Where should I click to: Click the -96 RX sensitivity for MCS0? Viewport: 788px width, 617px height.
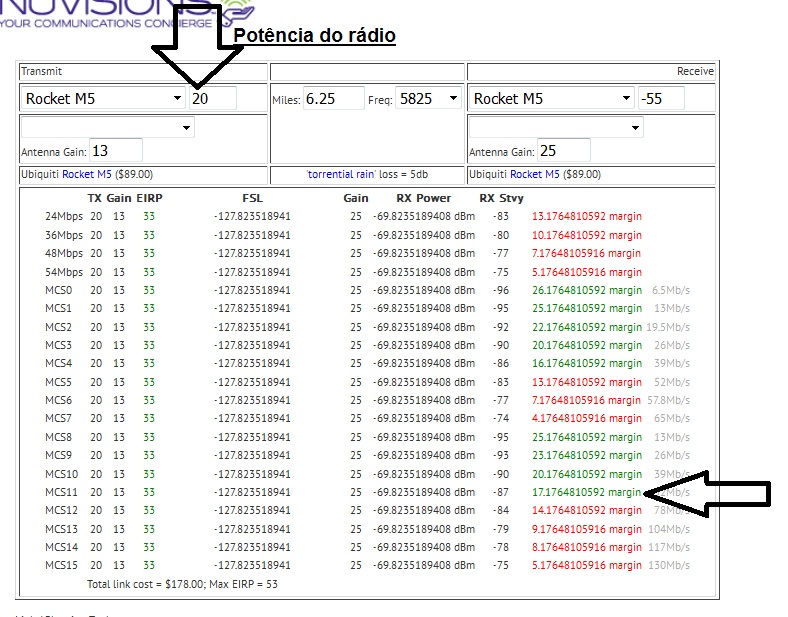point(501,290)
